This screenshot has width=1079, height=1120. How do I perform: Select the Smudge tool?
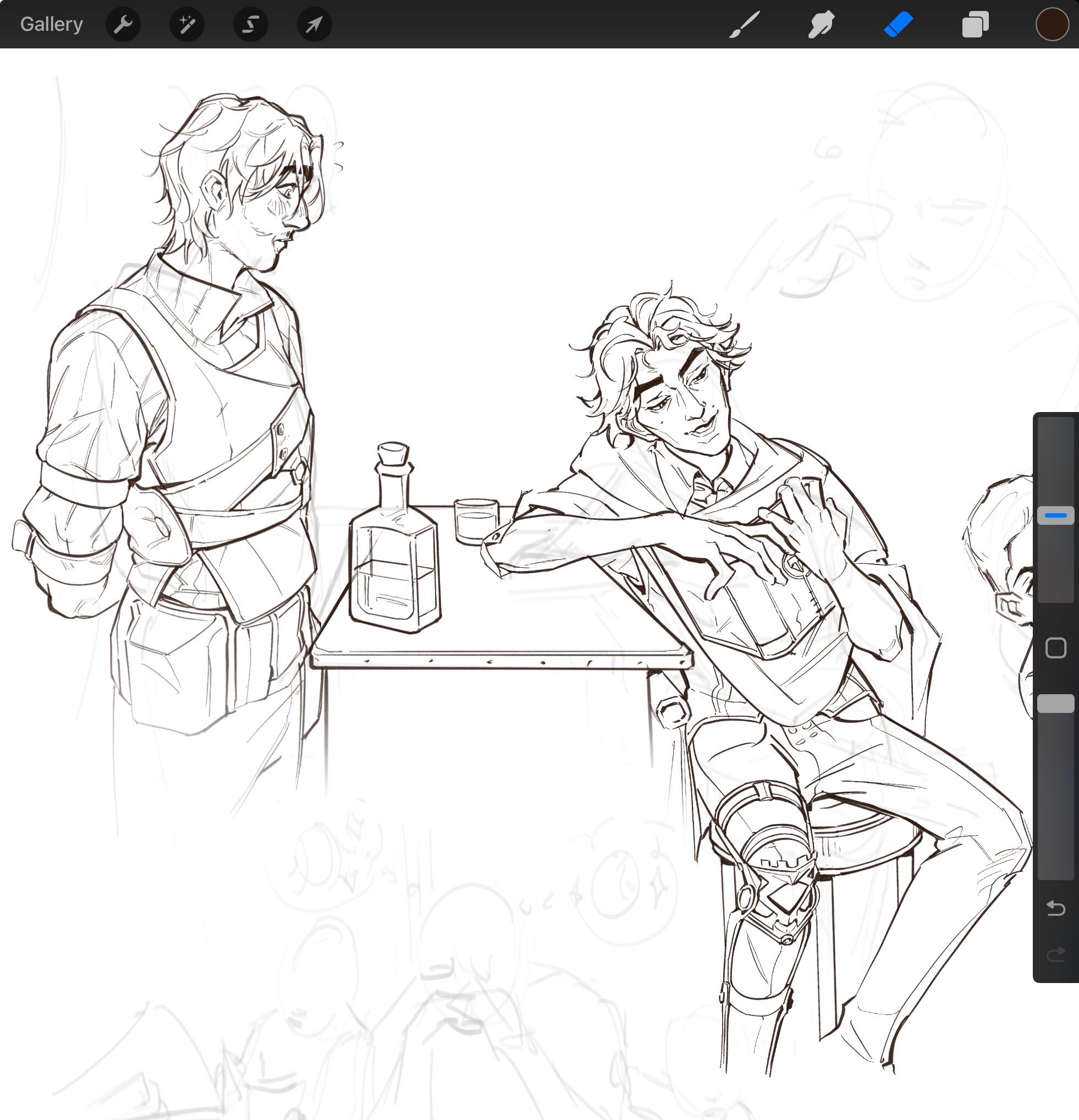tap(822, 25)
